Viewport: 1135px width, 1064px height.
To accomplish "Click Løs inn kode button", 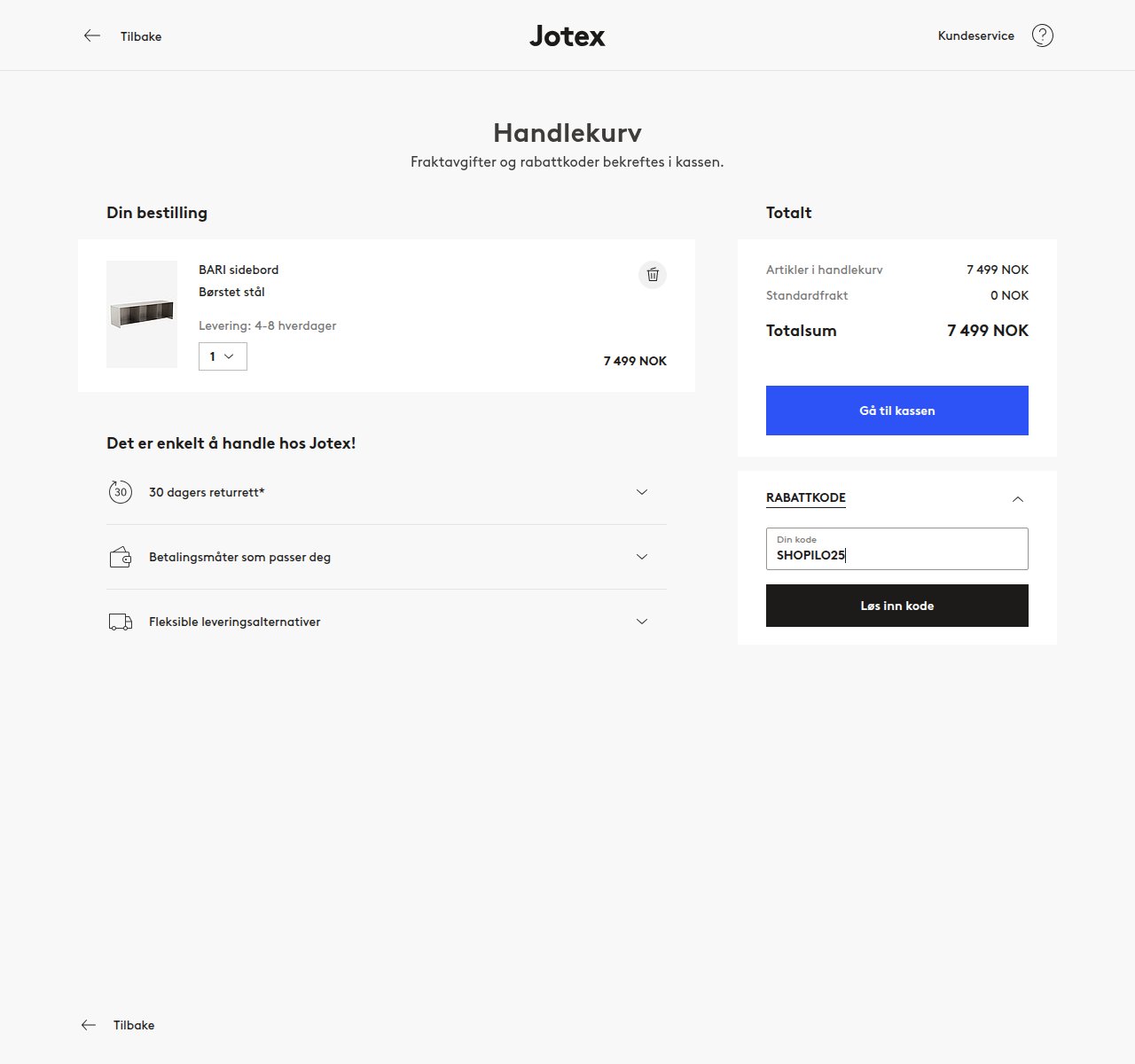I will (897, 606).
